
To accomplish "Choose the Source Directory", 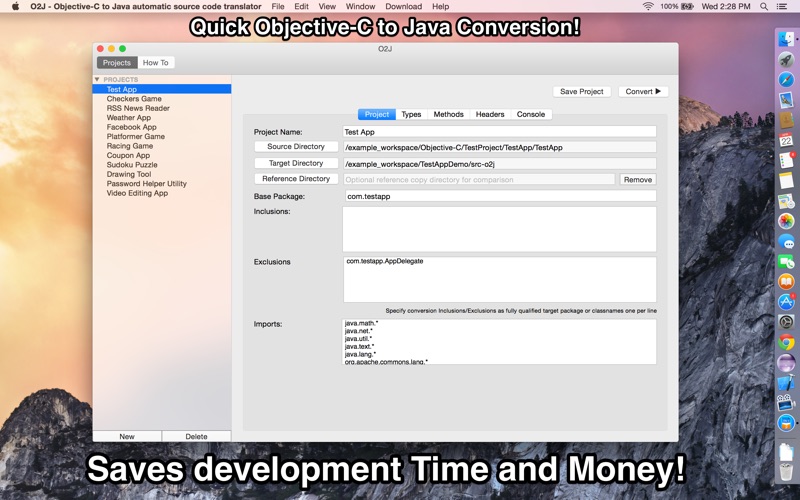I will (x=296, y=146).
